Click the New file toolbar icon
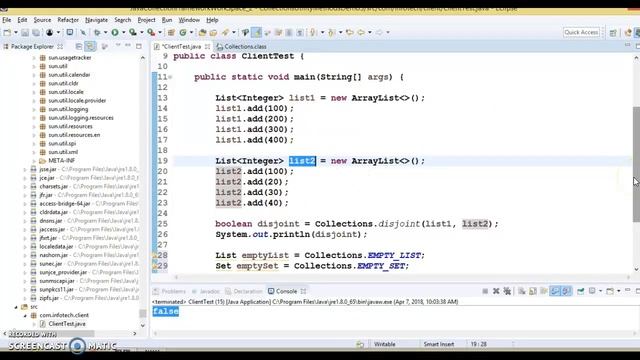The height and width of the screenshot is (360, 640). pyautogui.click(x=7, y=32)
